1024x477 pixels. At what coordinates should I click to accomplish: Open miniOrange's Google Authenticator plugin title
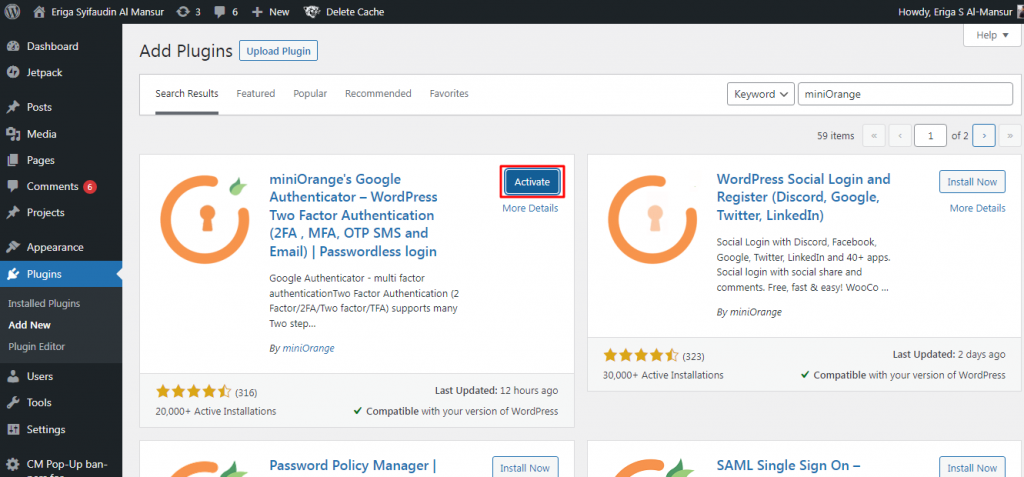pos(353,216)
